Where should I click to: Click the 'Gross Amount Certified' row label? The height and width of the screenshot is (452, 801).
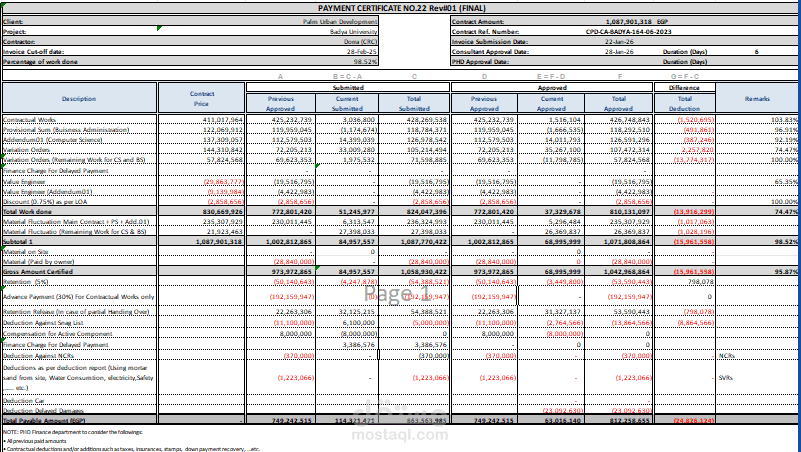(x=38, y=272)
